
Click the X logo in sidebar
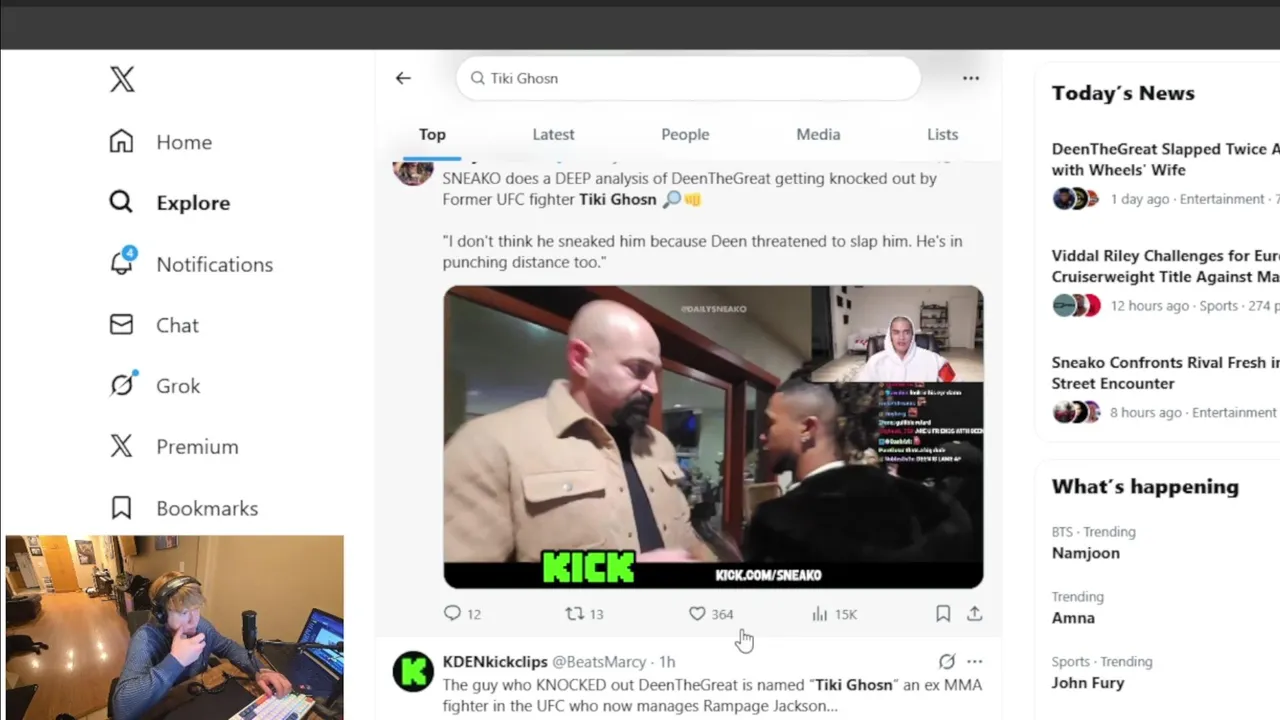click(122, 80)
